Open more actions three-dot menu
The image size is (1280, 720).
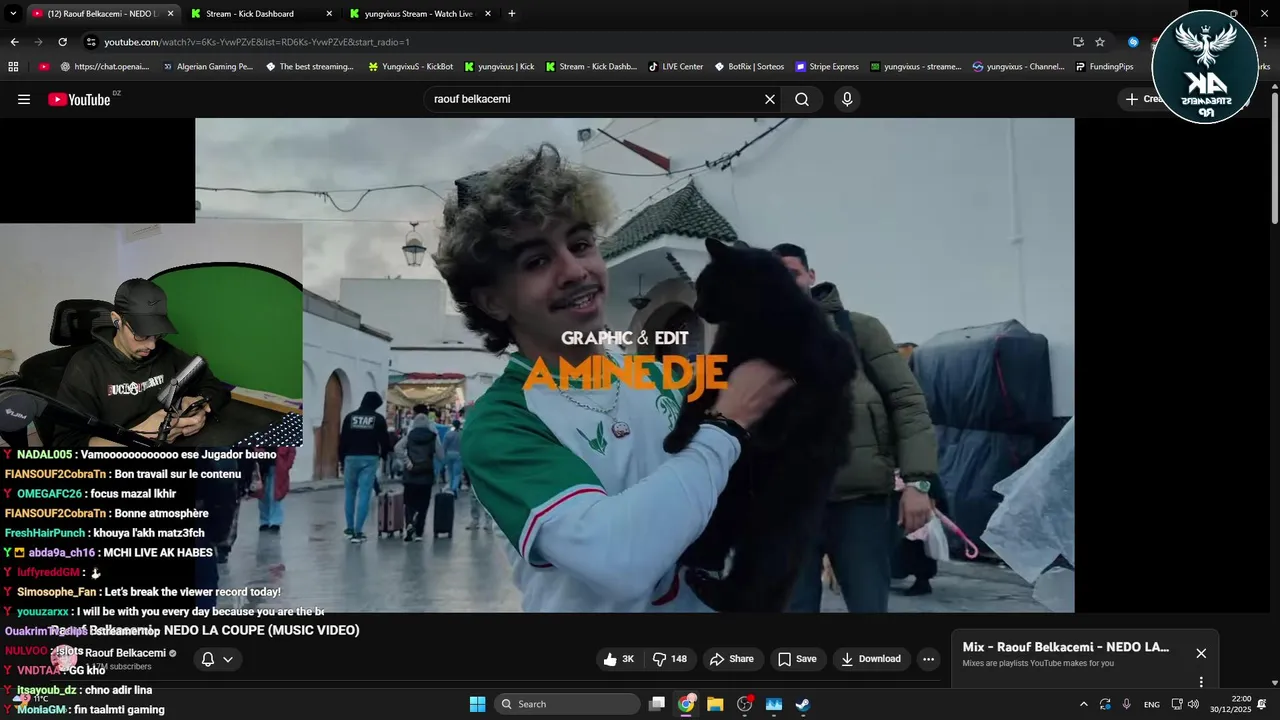coord(928,659)
